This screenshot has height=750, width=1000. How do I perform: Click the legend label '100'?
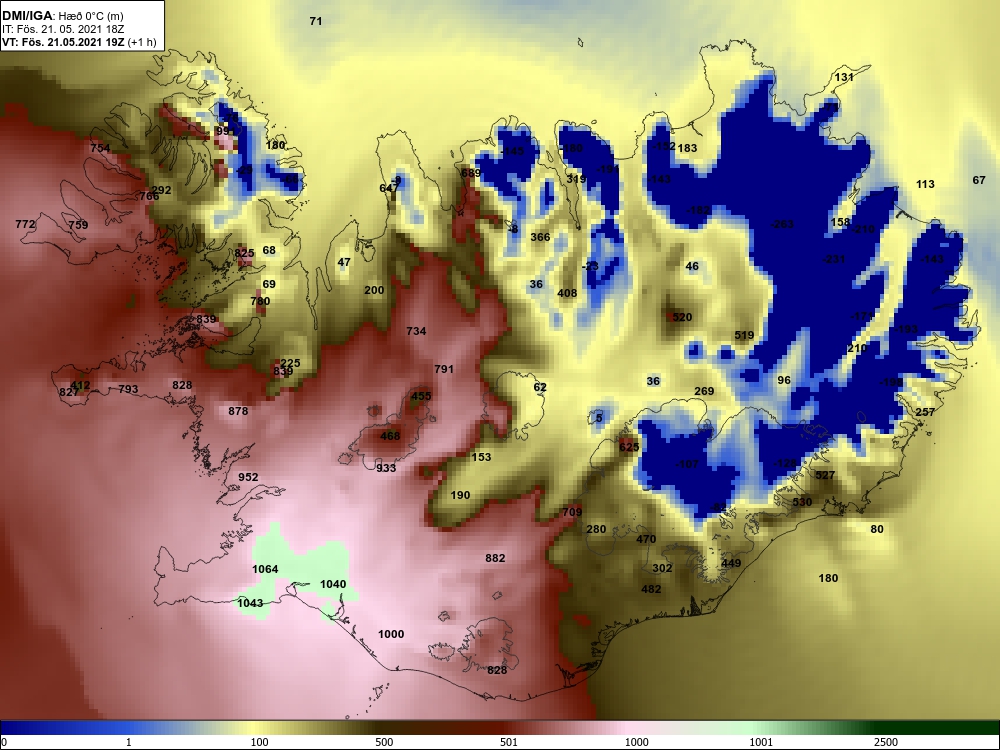tap(259, 742)
